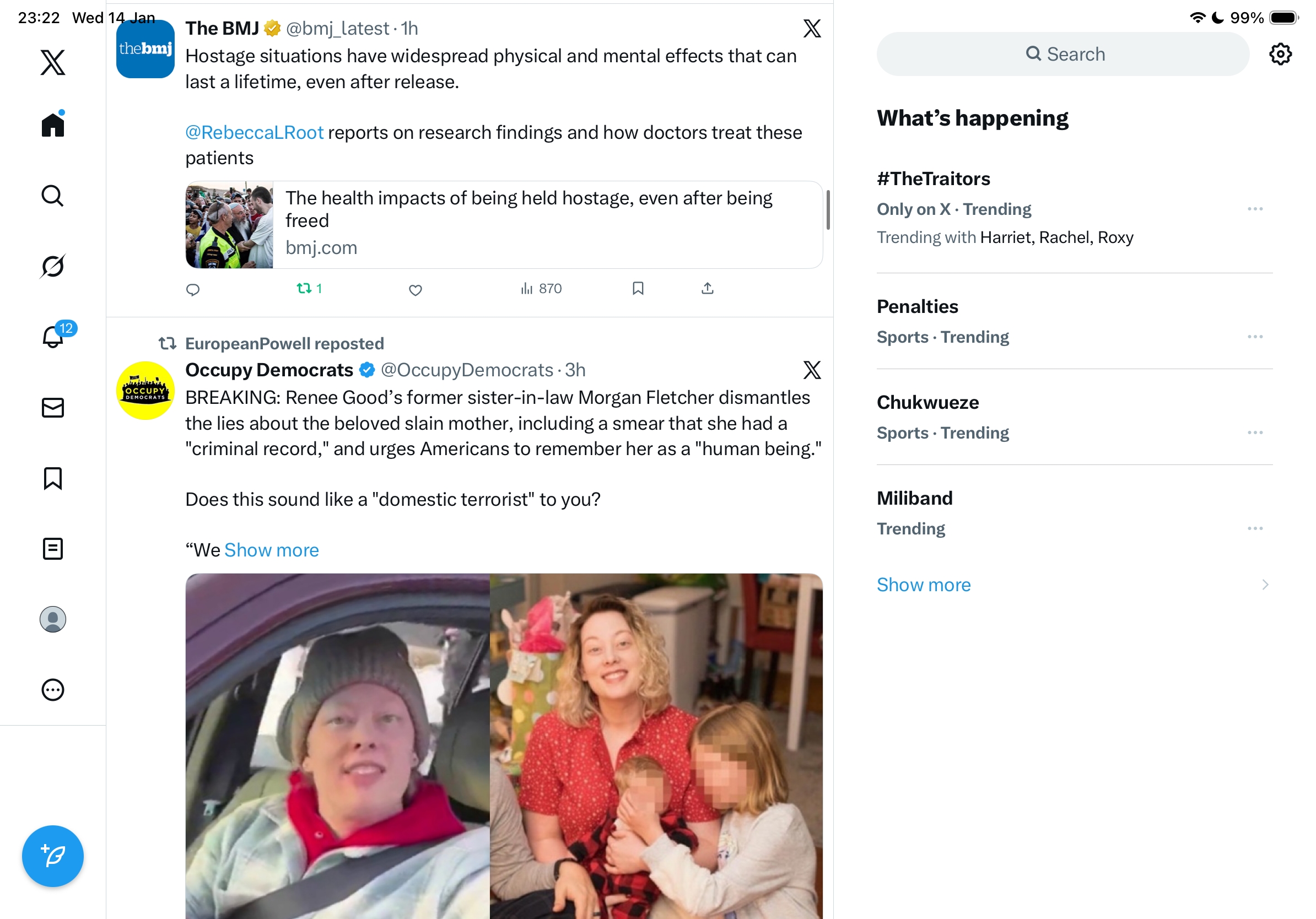Image resolution: width=1316 pixels, height=919 pixels.
Task: Click the timeline scrollbar handle
Action: (828, 210)
